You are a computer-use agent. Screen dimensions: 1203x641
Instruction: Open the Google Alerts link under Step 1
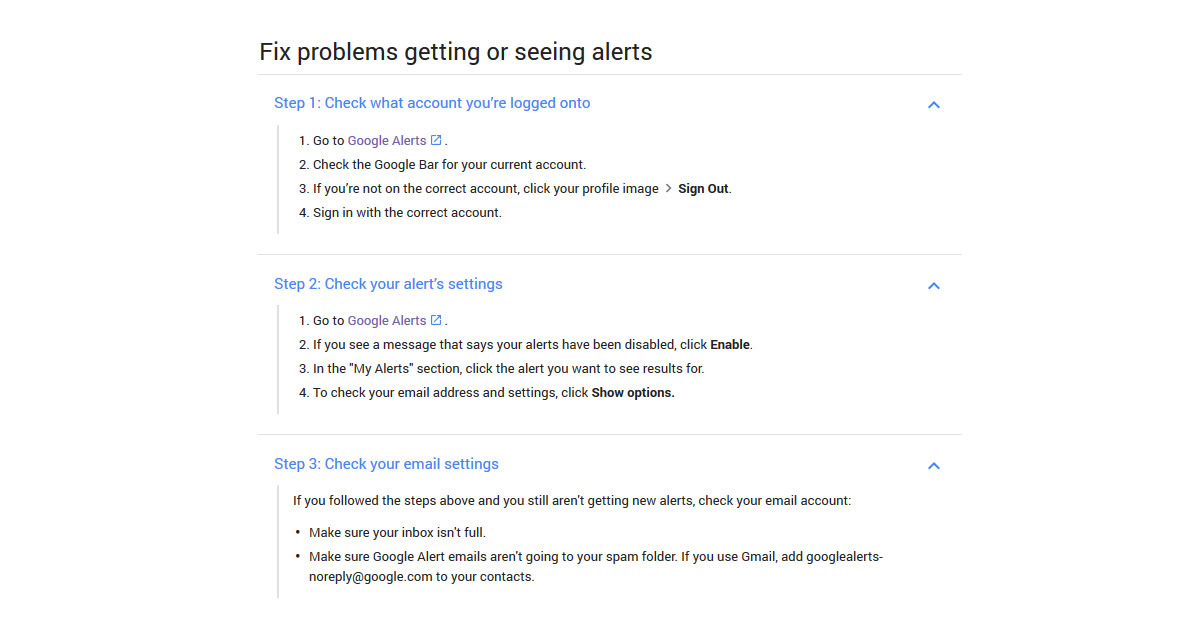pos(387,141)
